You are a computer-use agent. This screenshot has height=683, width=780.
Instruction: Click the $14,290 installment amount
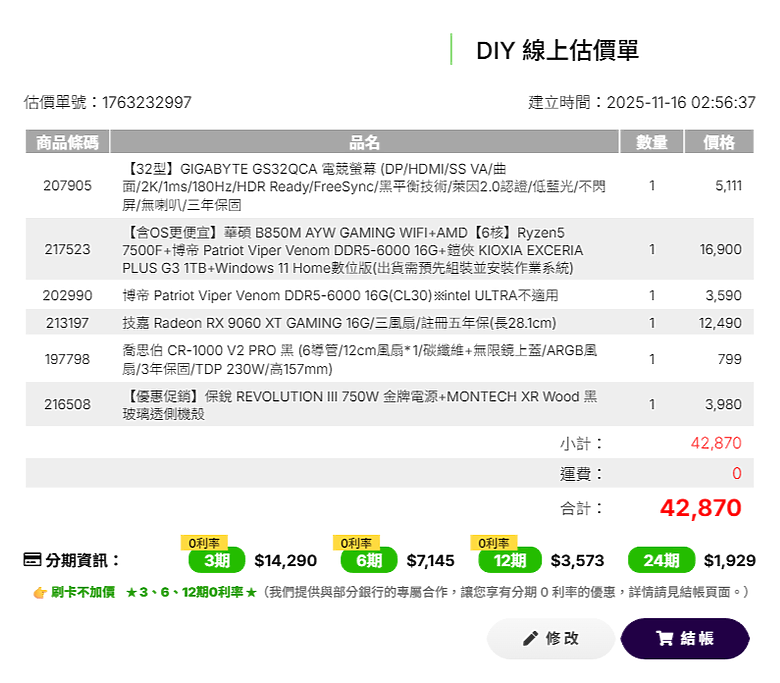286,561
